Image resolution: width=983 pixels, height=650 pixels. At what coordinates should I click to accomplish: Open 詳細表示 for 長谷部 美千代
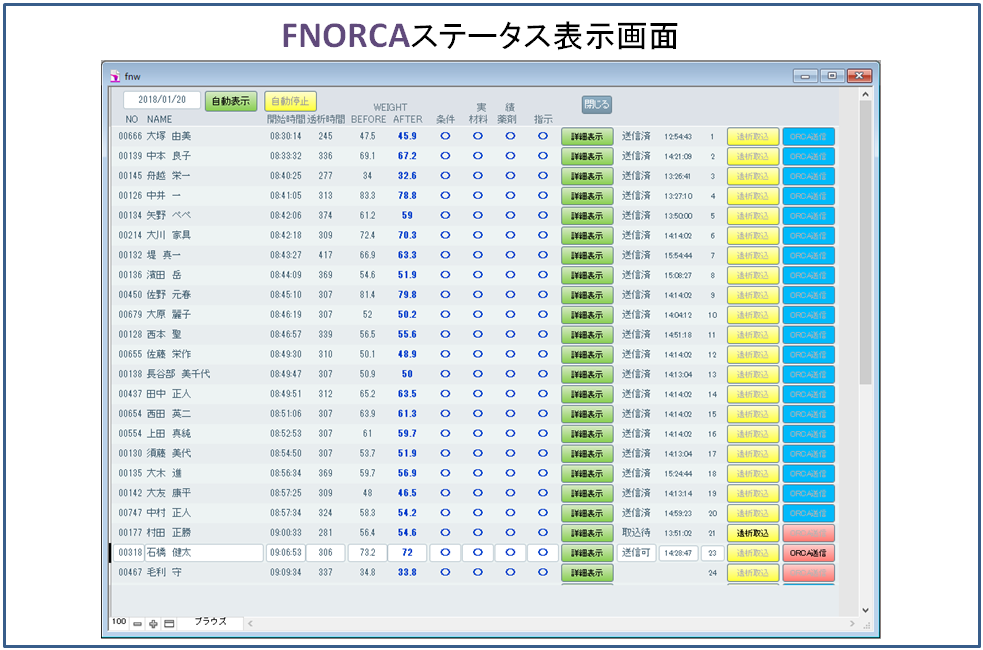[x=587, y=374]
